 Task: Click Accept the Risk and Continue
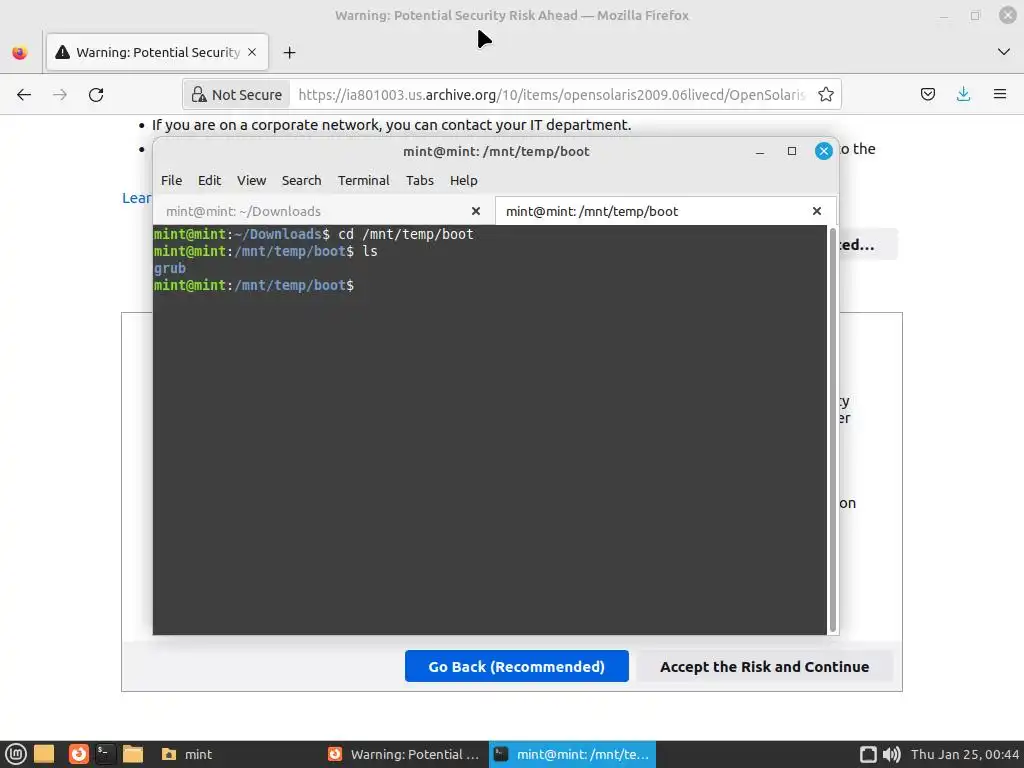764,666
